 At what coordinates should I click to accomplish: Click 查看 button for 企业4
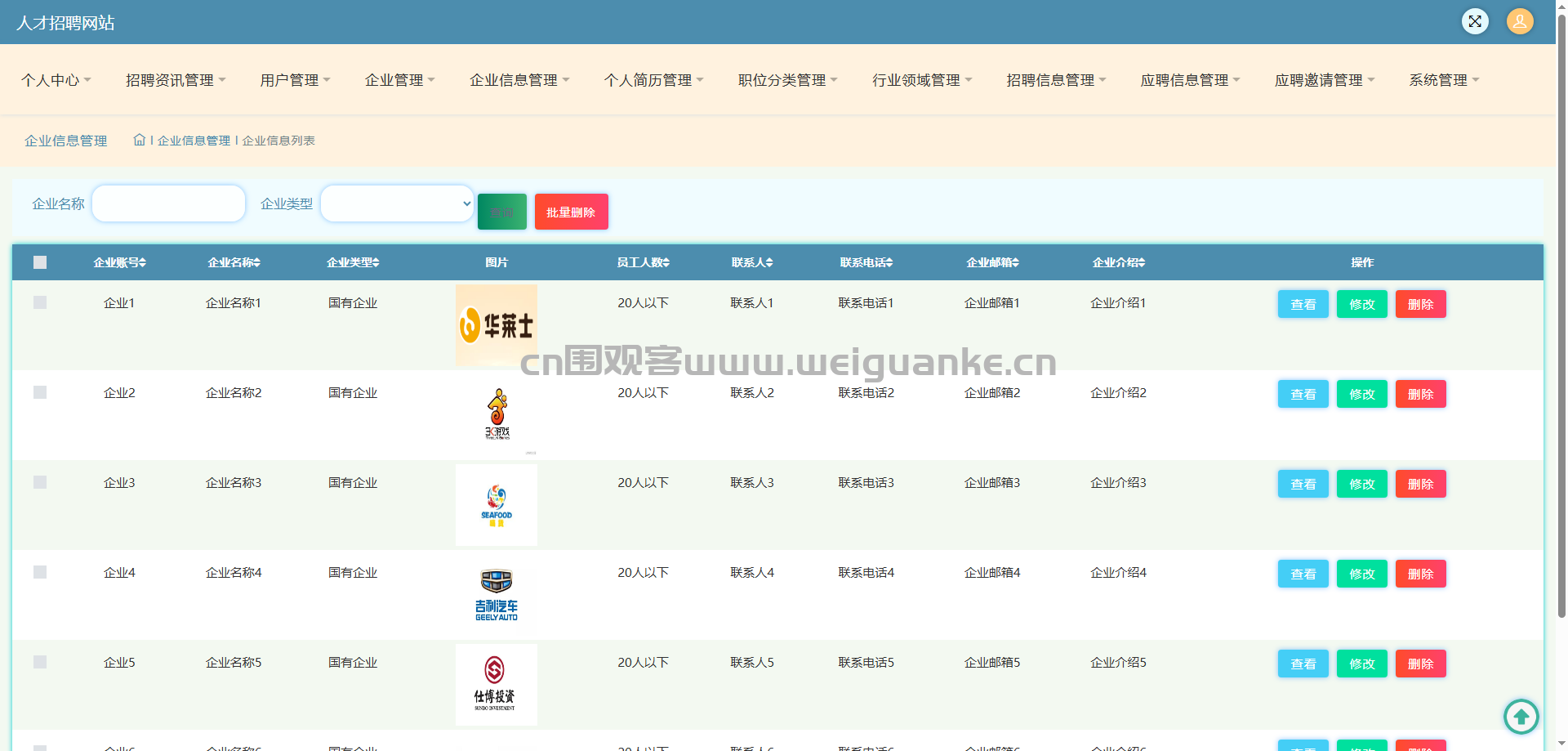(1303, 574)
